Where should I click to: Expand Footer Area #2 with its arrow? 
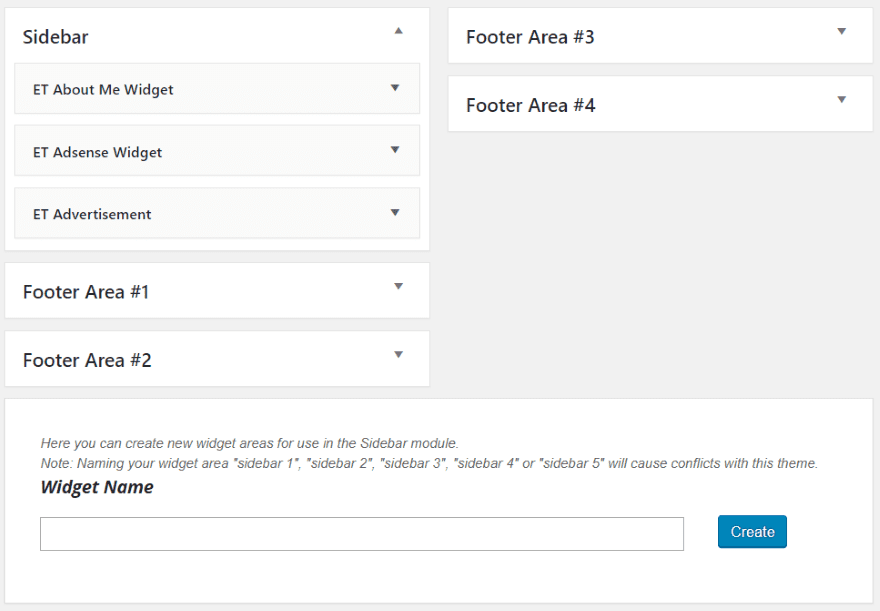[x=398, y=355]
